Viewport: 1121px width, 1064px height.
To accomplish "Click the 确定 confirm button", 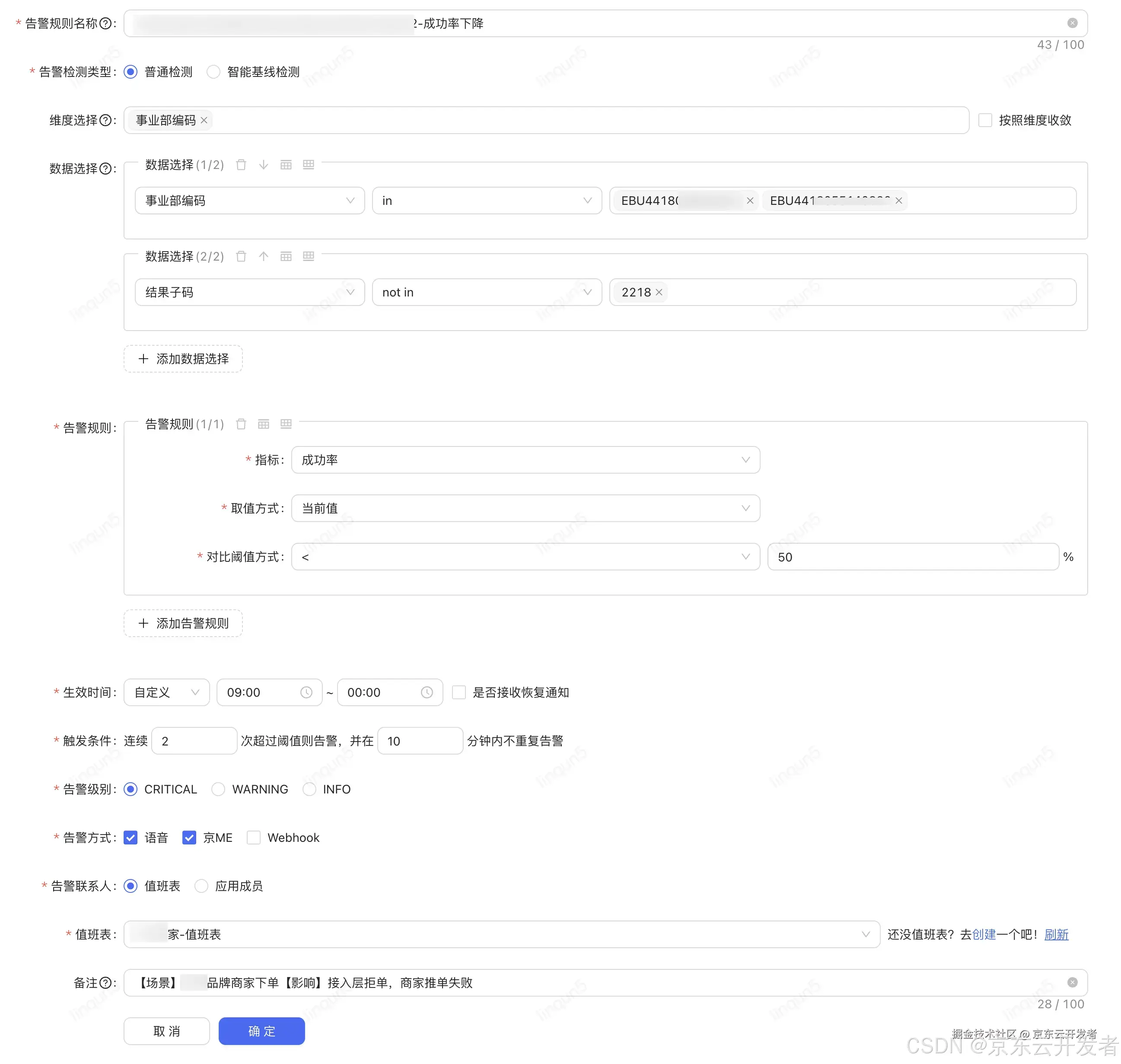I will [x=261, y=1031].
